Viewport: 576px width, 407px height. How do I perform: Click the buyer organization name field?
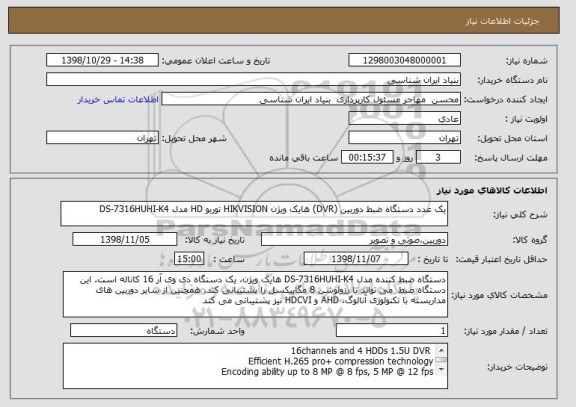(253, 79)
